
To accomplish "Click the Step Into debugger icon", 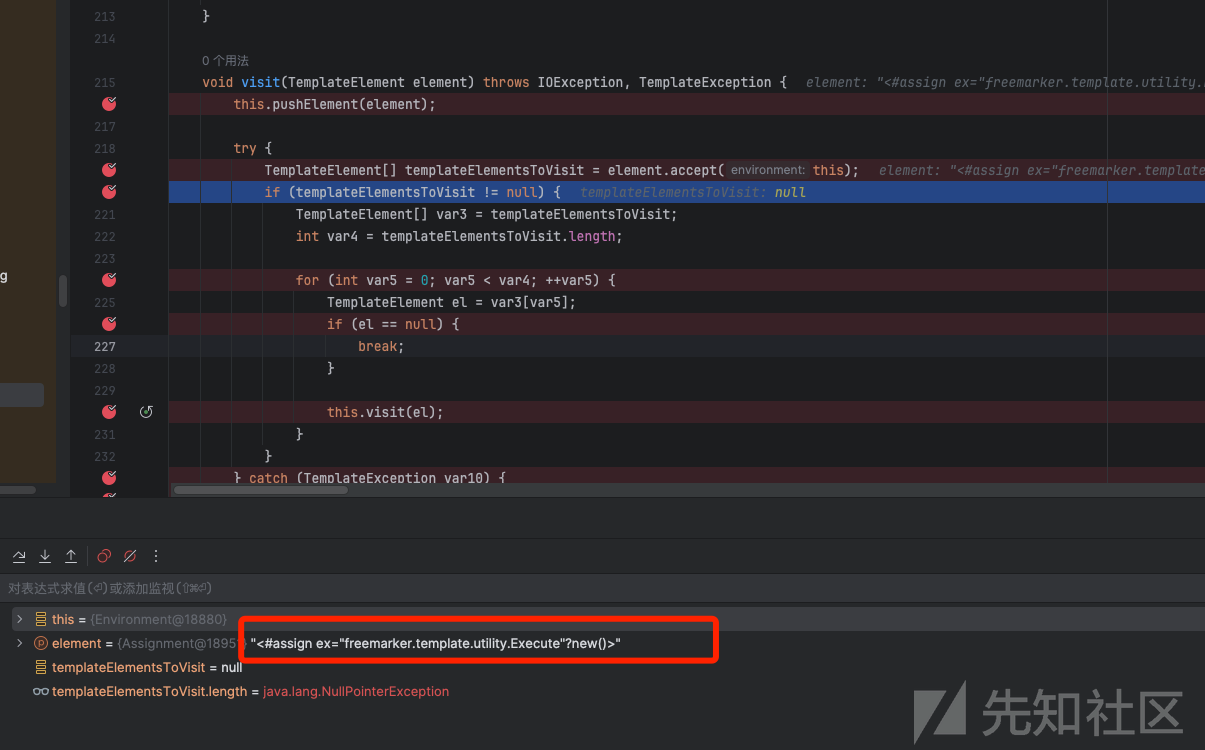I will coord(45,556).
